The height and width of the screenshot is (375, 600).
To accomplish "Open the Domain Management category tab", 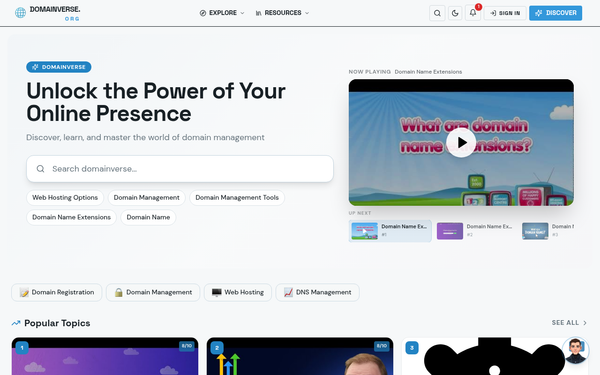I will (153, 292).
